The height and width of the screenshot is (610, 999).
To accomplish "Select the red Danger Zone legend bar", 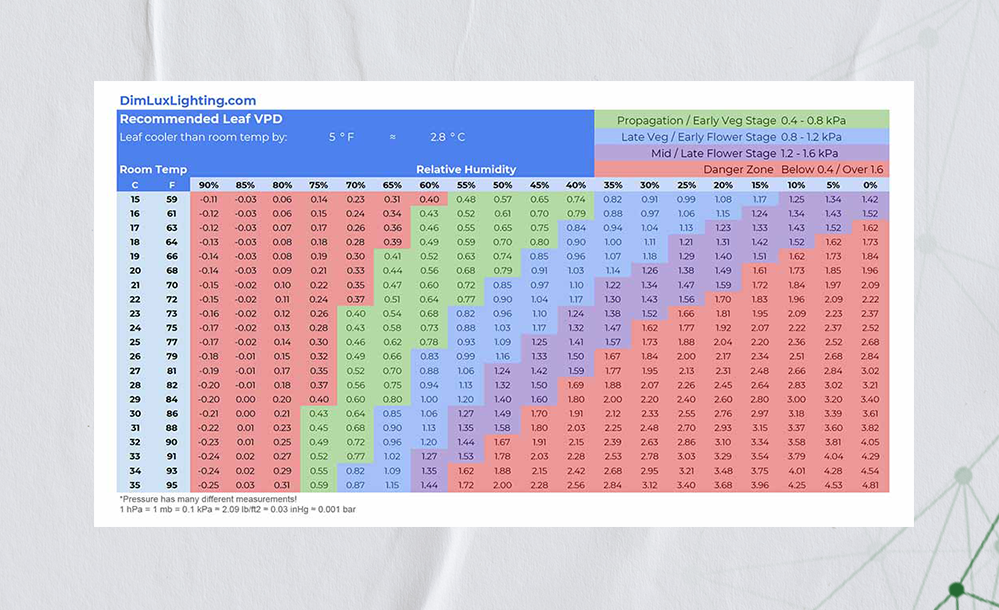I will [742, 169].
